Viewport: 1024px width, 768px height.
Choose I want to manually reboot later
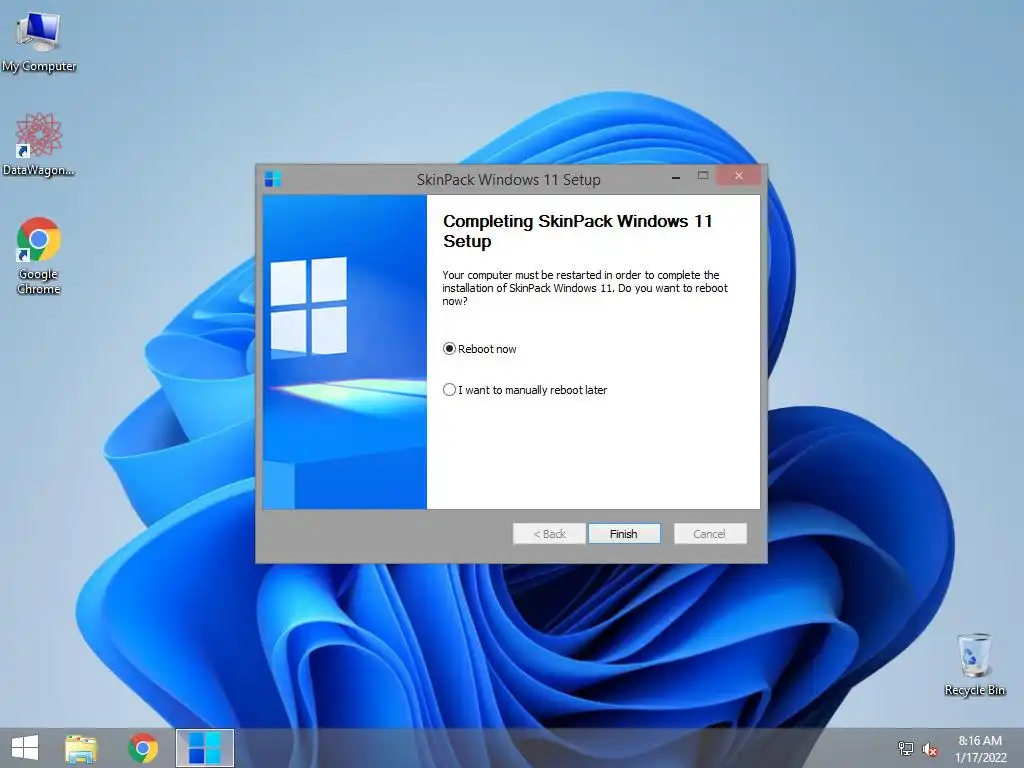(525, 390)
